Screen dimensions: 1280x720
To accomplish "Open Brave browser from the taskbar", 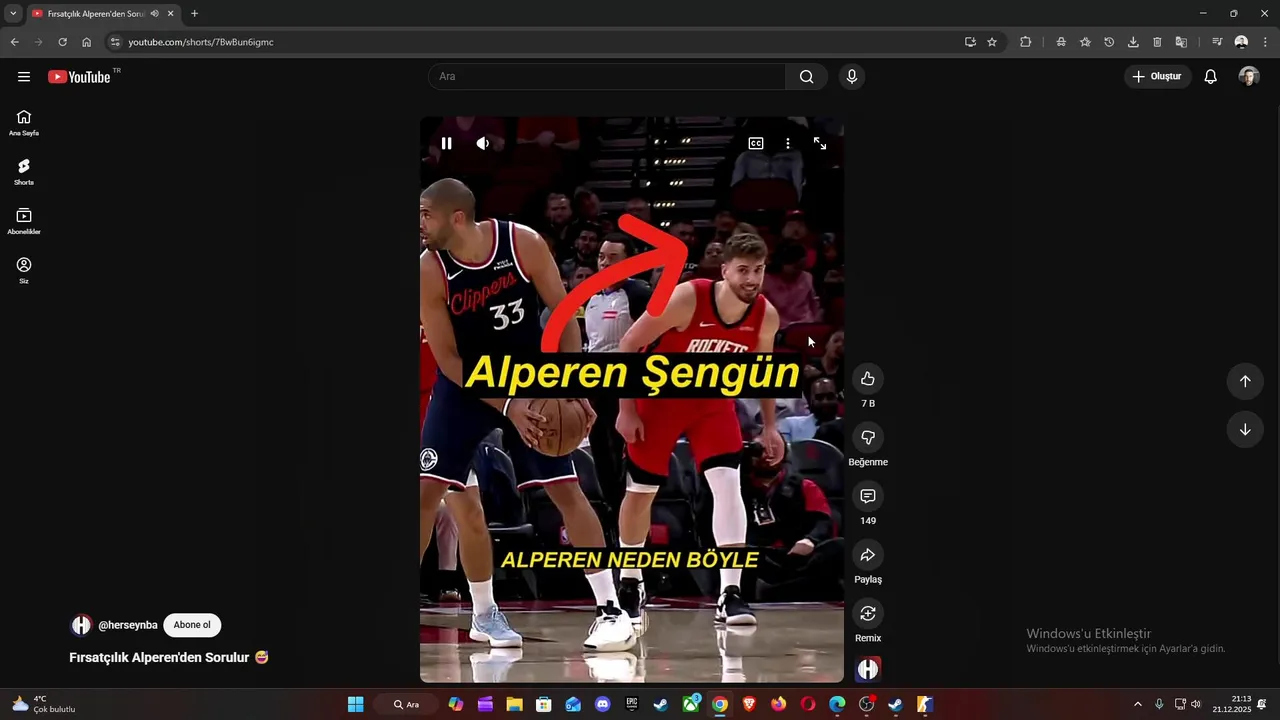I will click(x=749, y=705).
